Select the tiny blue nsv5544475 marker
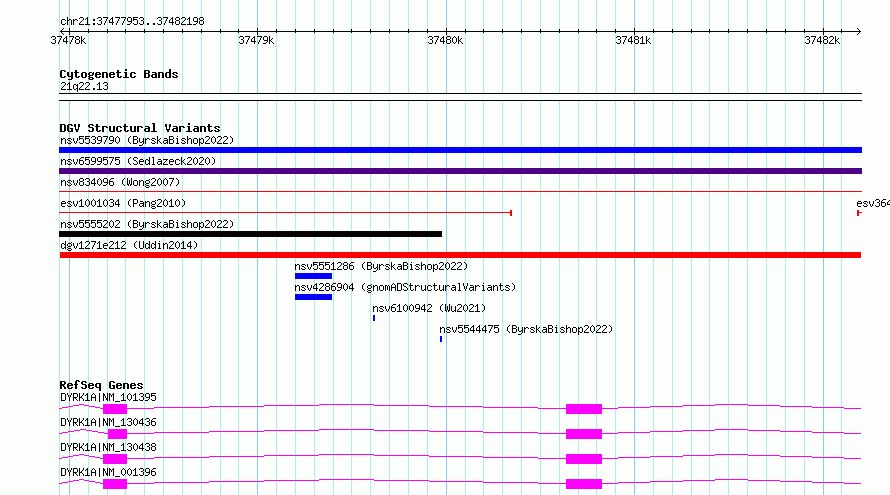Viewport: 890px width, 495px height. (440, 339)
